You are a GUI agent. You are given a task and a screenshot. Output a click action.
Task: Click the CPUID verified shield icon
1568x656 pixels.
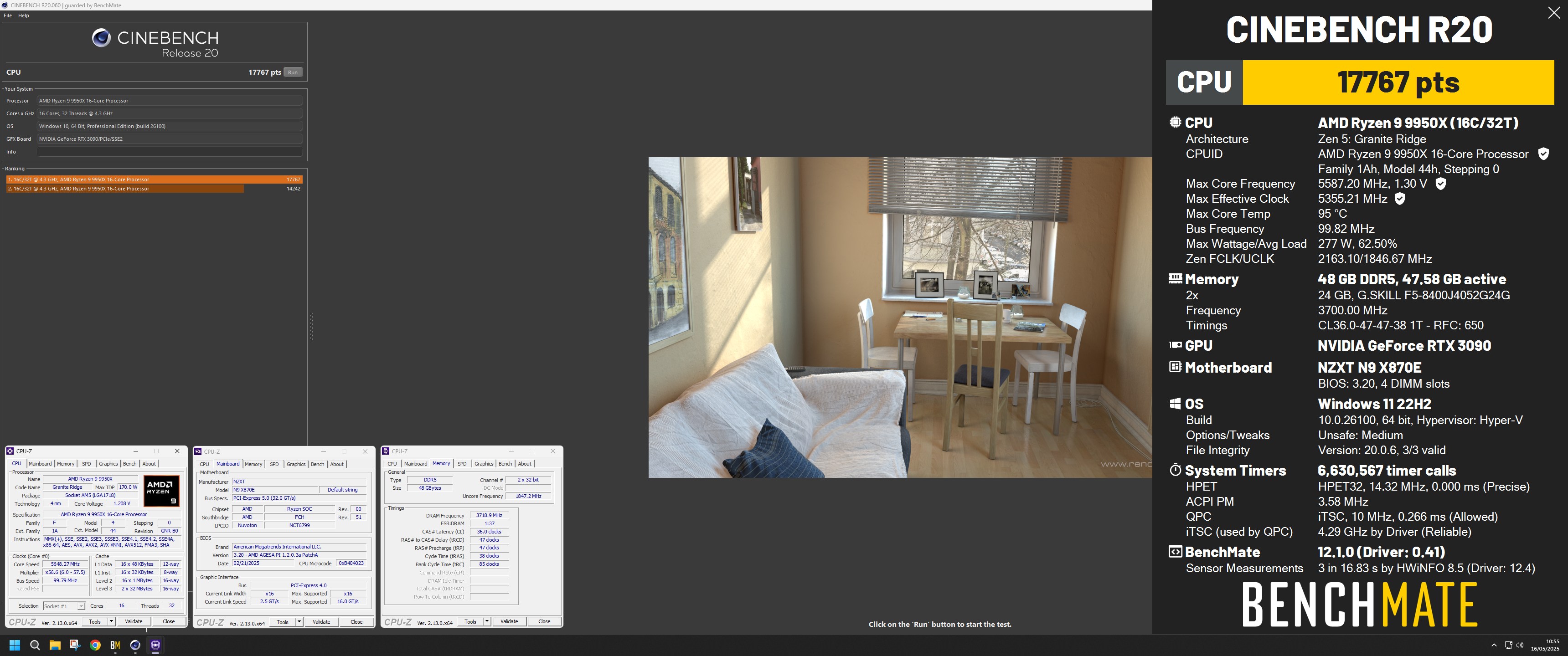coord(1543,154)
